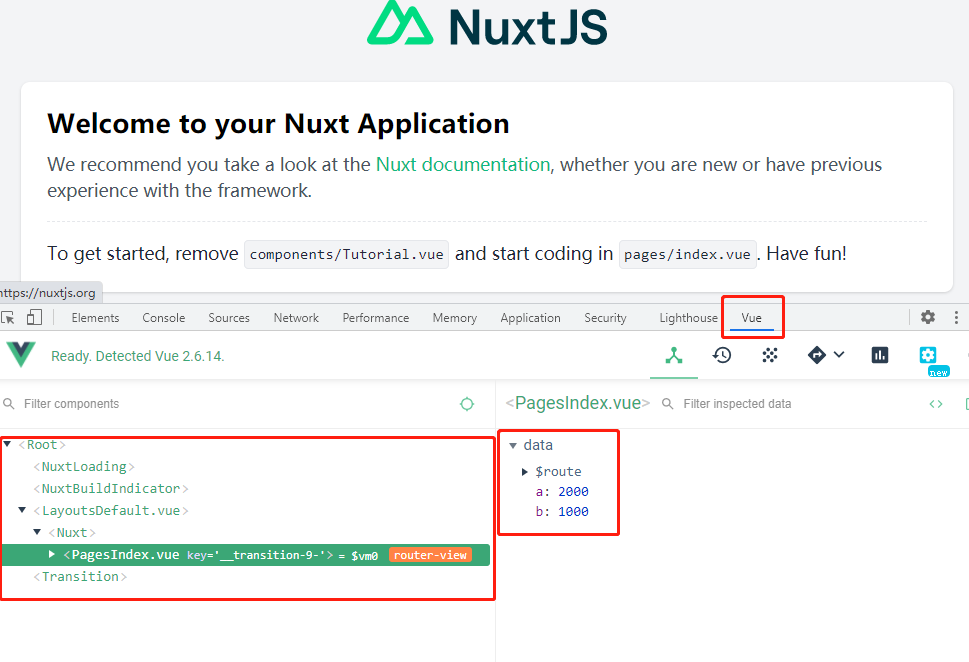Viewport: 969px width, 662px height.
Task: Switch to the Vue tab
Action: point(752,317)
